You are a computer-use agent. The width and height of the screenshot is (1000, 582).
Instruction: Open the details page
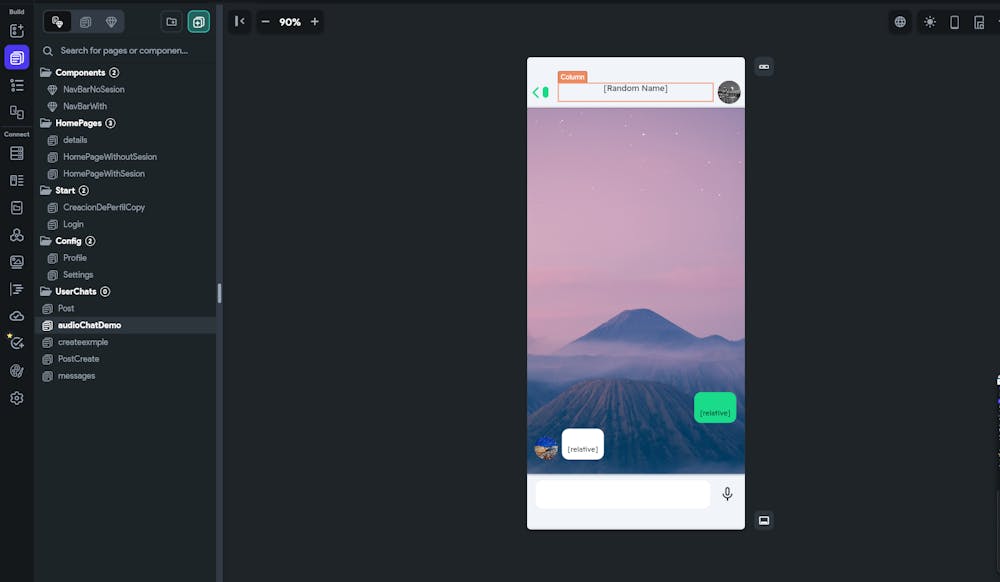click(x=75, y=140)
